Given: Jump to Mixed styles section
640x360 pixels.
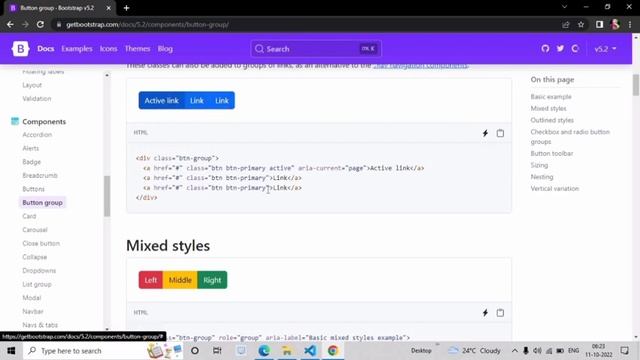Looking at the screenshot, I should [549, 109].
